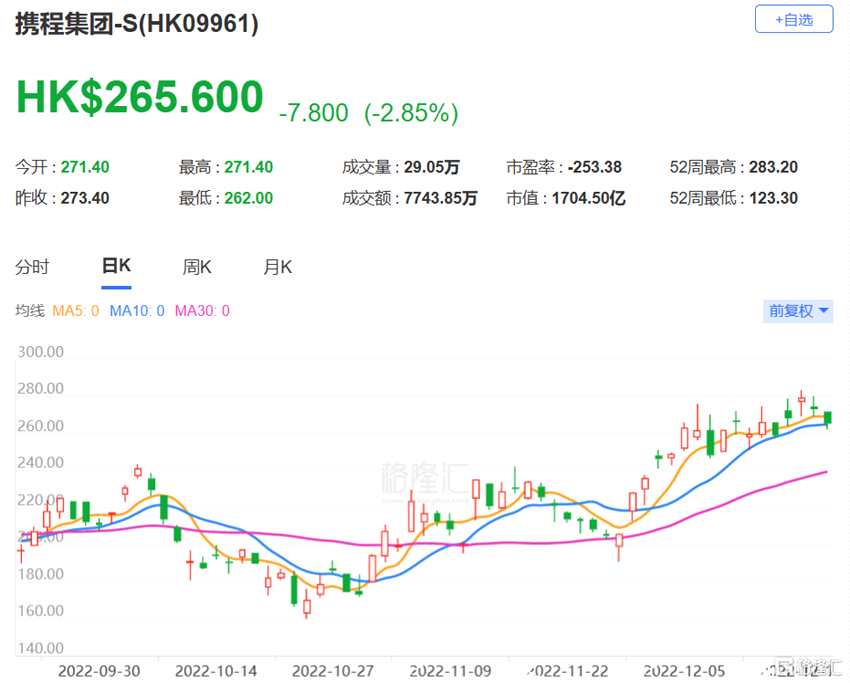Toggle the MA10 moving average label
850x683 pixels.
coord(137,311)
